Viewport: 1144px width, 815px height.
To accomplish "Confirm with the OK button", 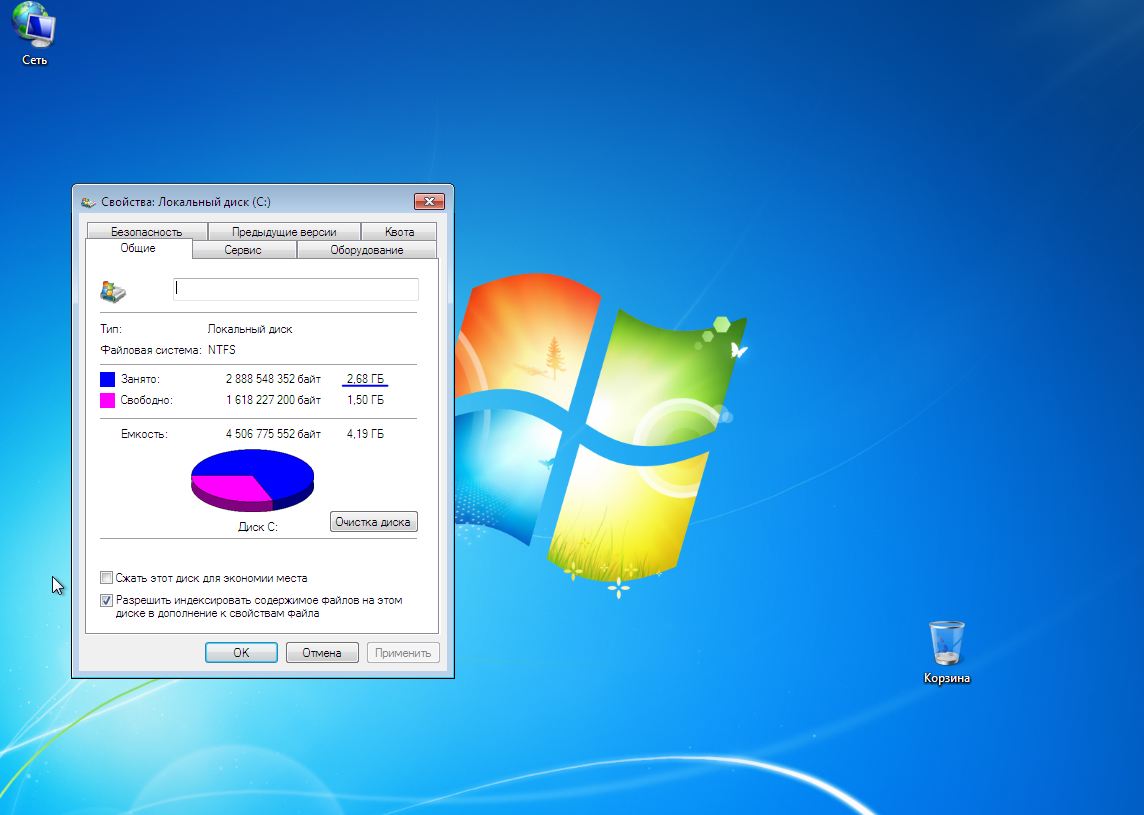I will 241,652.
